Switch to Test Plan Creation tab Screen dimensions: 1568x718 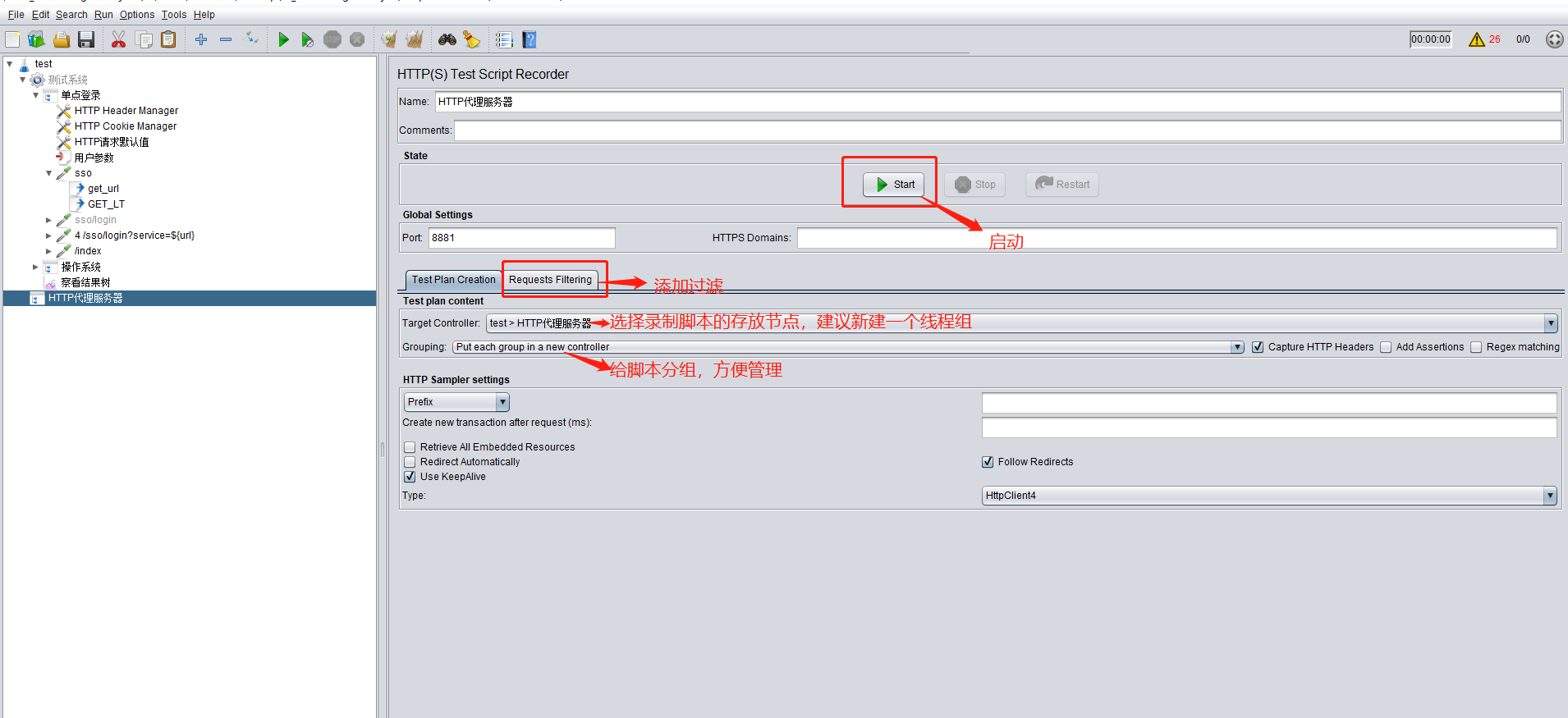454,280
